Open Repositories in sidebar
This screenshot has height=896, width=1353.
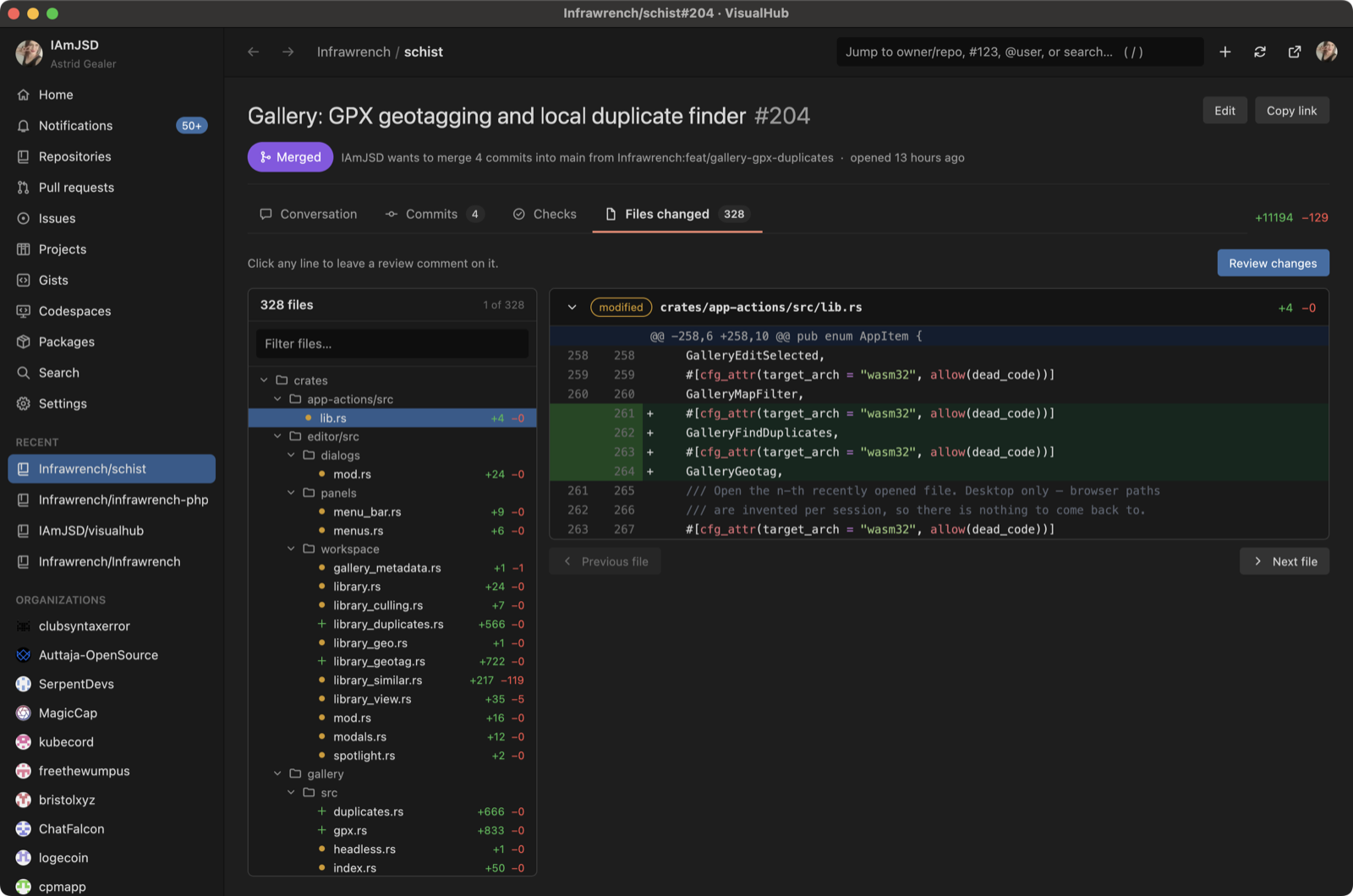pyautogui.click(x=112, y=156)
